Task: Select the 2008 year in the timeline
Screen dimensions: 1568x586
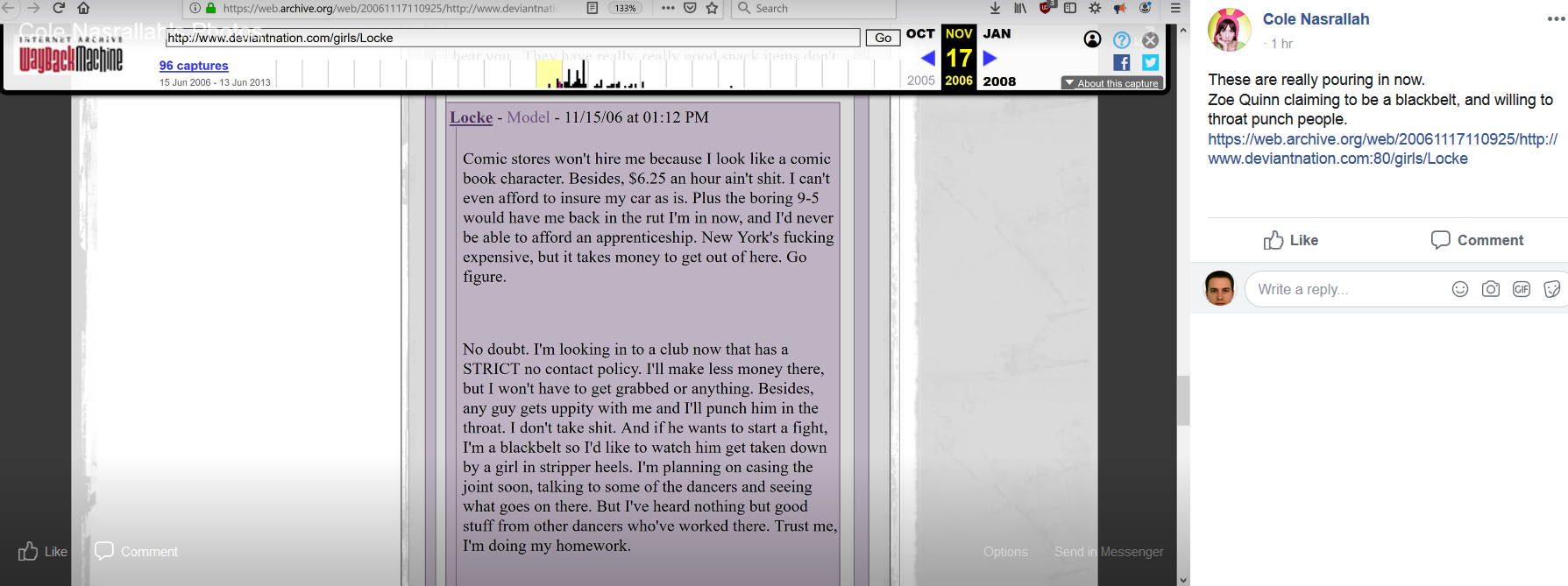Action: [999, 81]
